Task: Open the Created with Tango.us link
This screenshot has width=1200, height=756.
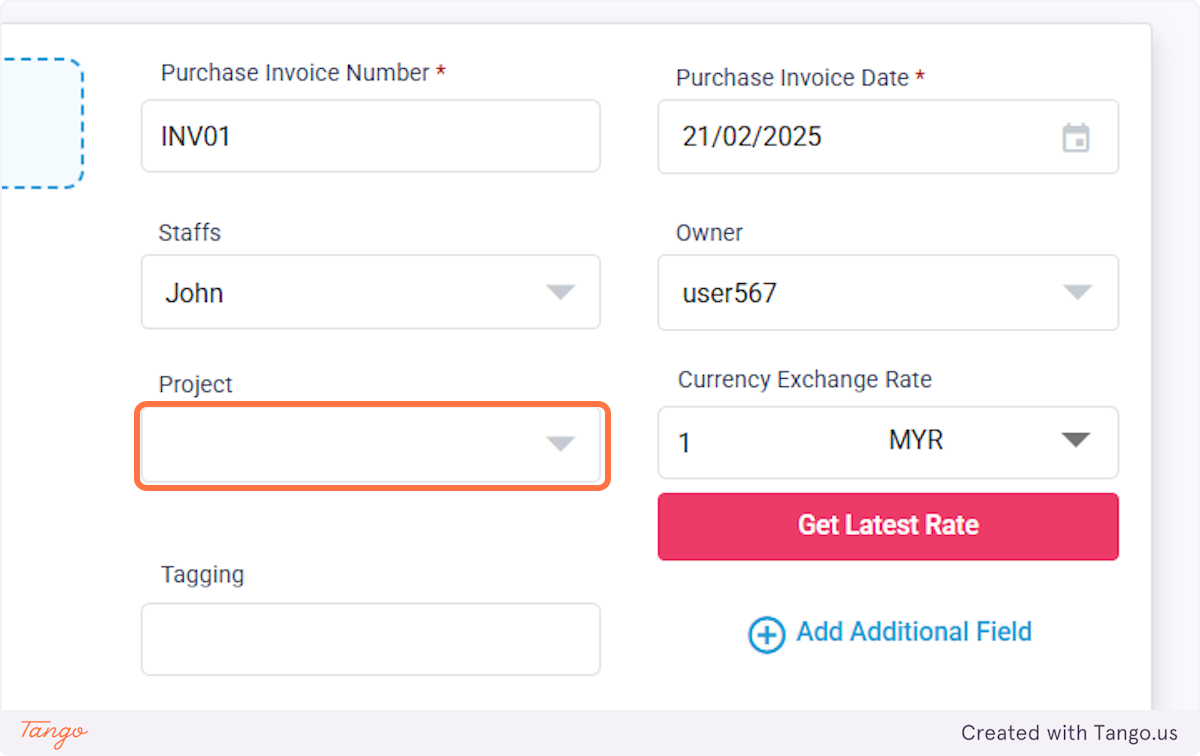Action: (x=1069, y=733)
